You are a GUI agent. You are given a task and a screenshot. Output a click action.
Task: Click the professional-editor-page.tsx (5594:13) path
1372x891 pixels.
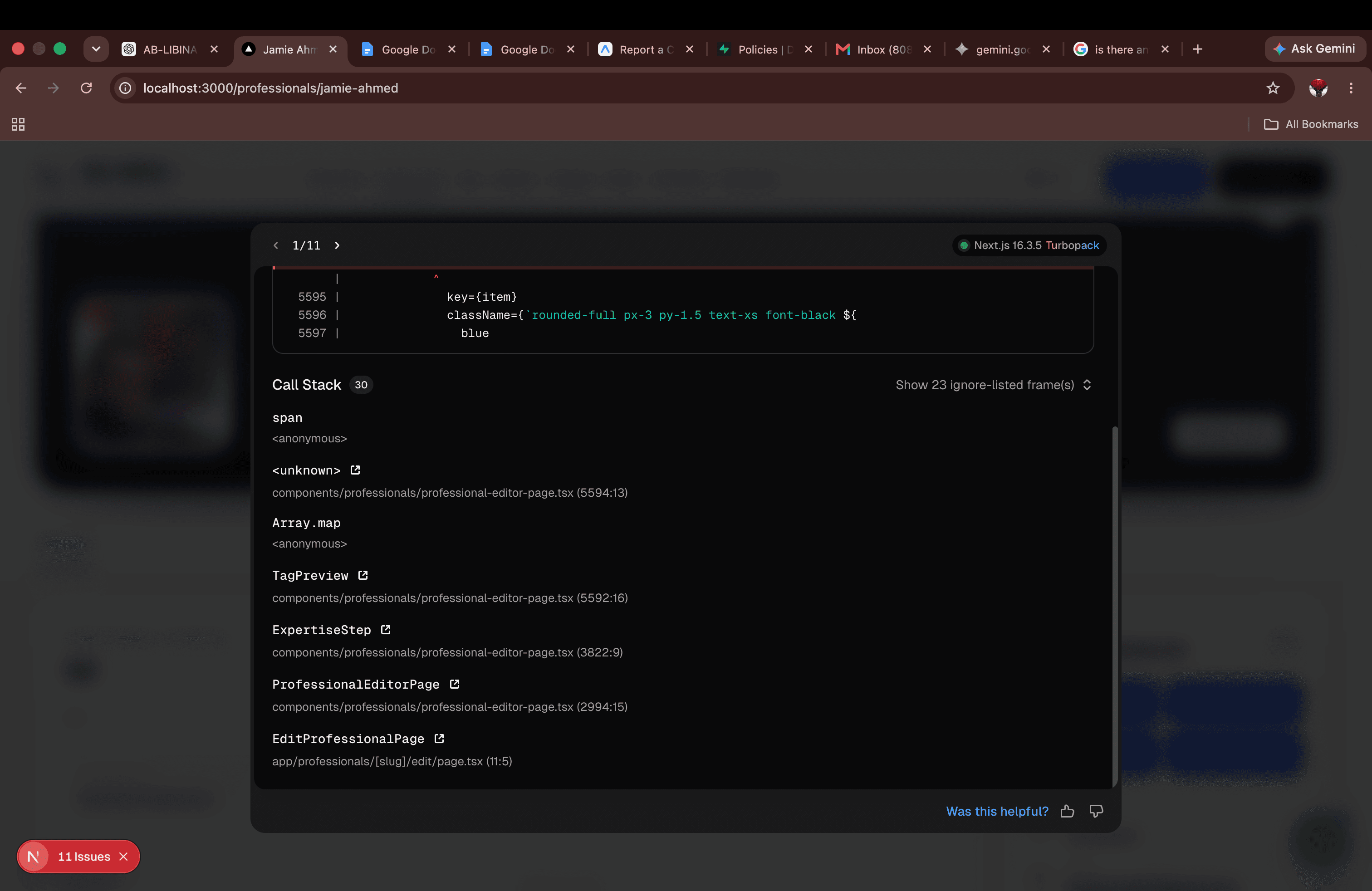pyautogui.click(x=450, y=493)
